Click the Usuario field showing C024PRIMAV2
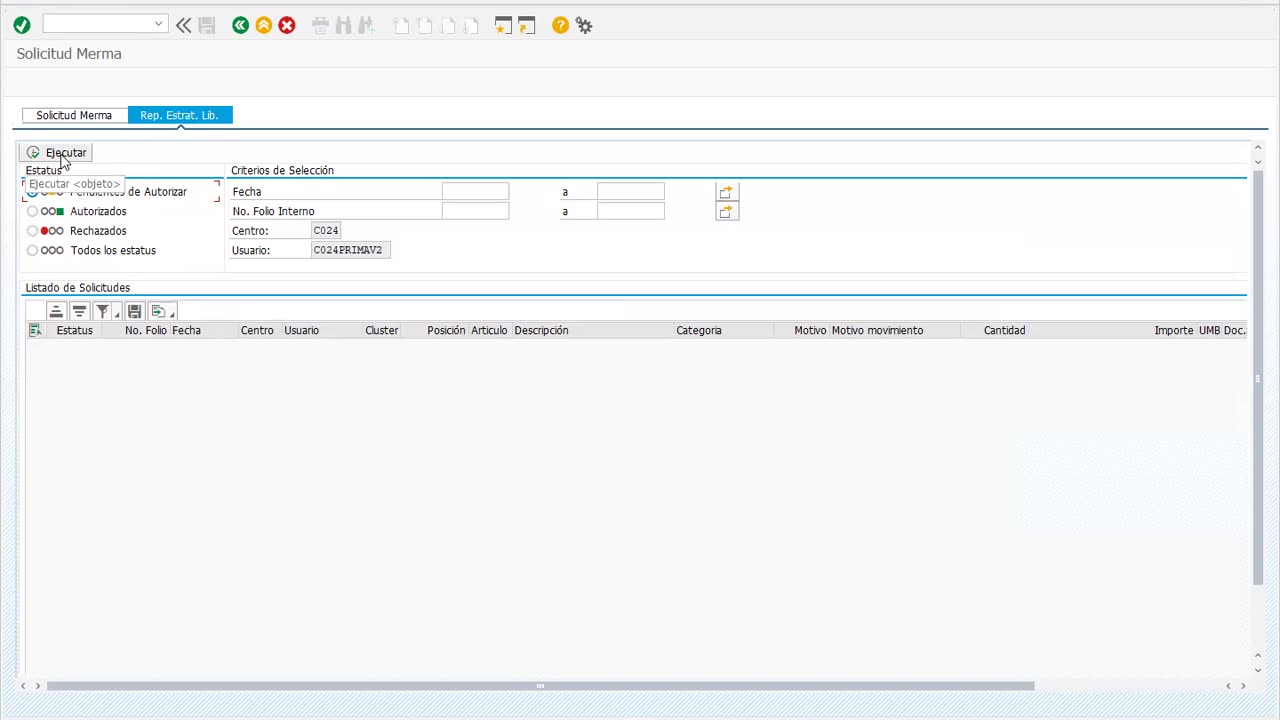 tap(351, 250)
